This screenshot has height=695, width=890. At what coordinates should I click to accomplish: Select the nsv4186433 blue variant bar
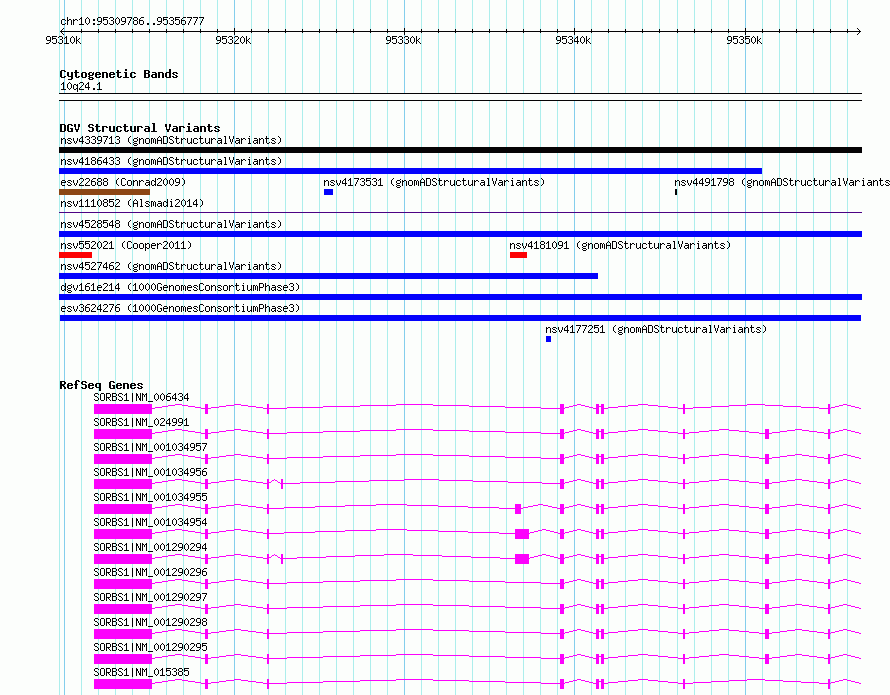pos(410,171)
